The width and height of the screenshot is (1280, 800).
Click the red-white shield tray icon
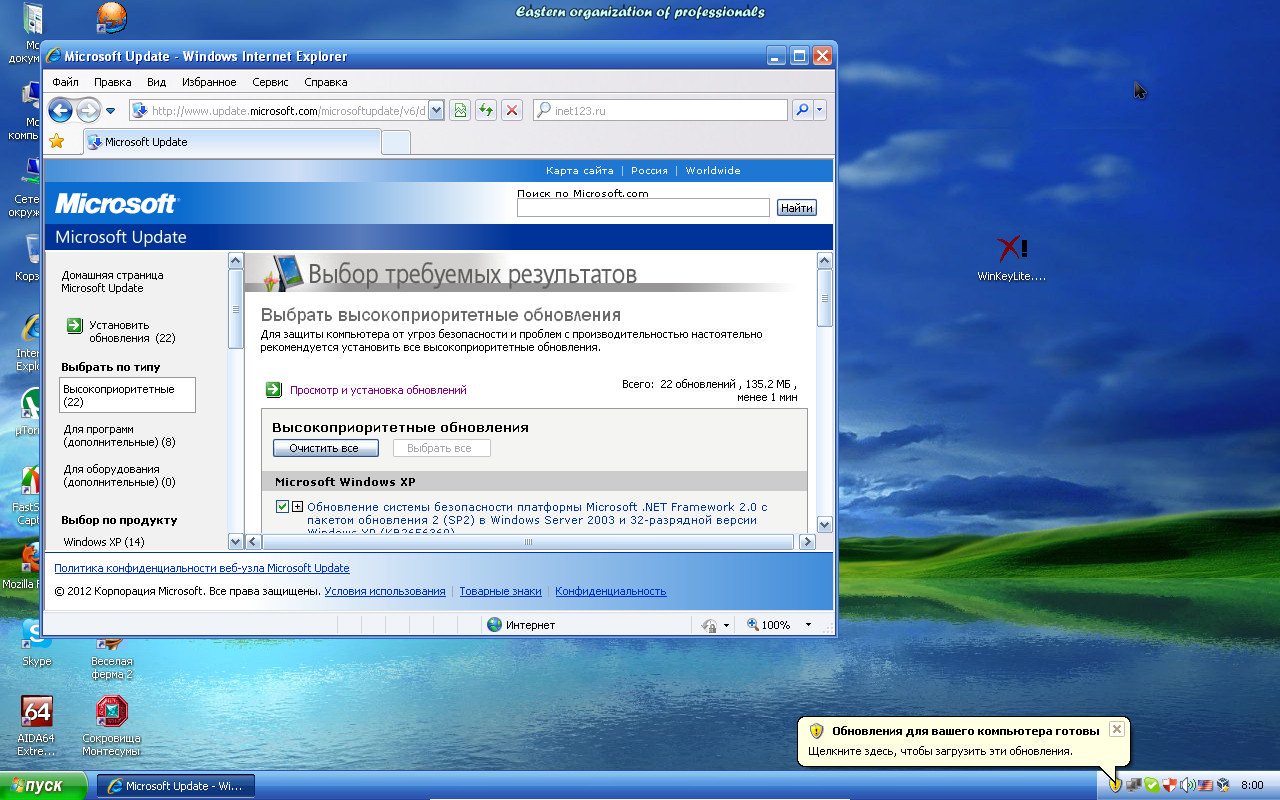click(x=1169, y=785)
